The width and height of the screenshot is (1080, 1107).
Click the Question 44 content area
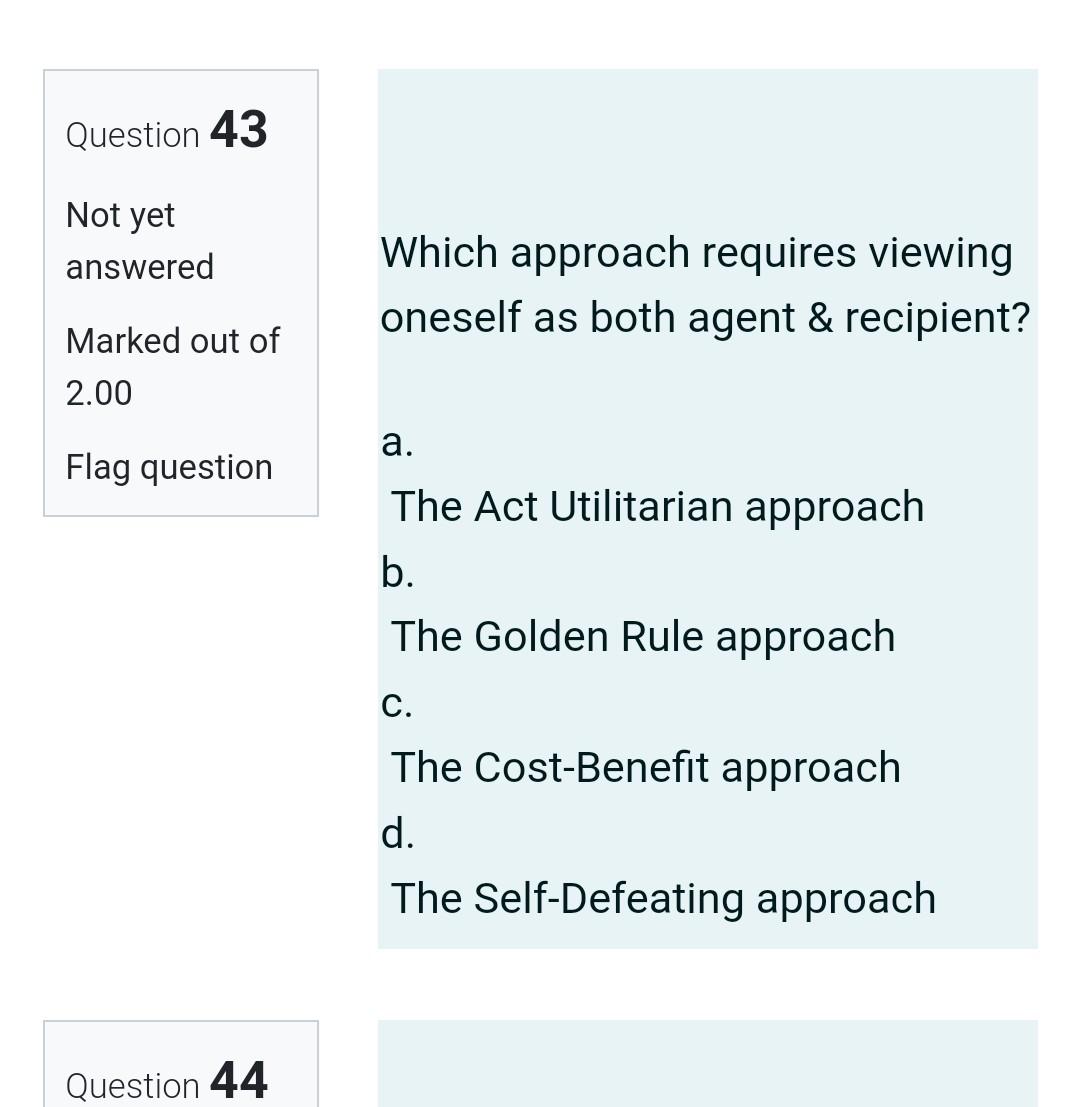point(708,1063)
